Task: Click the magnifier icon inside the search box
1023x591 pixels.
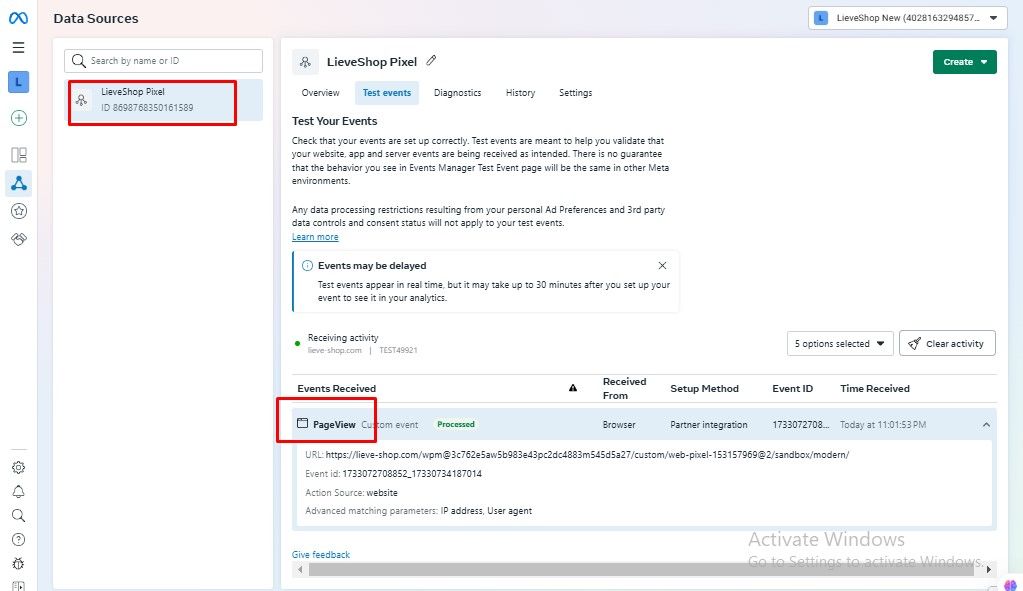Action: coord(79,61)
